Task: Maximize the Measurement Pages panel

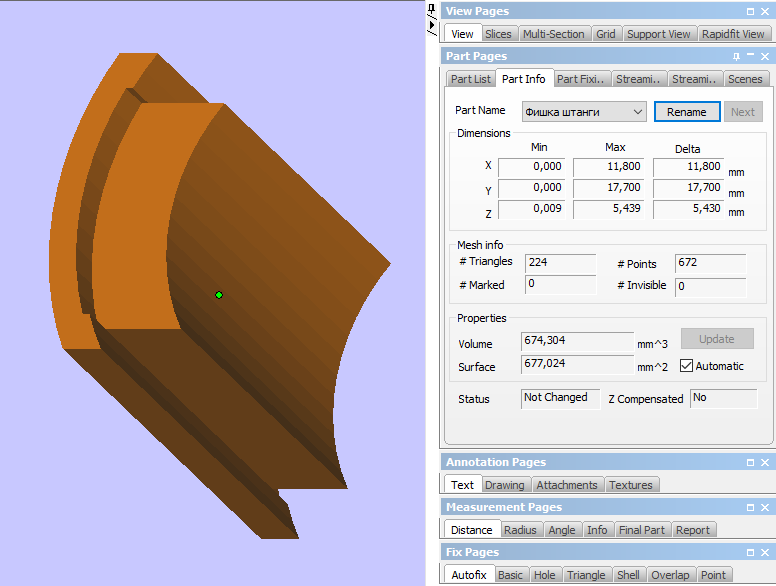Action: tap(751, 507)
